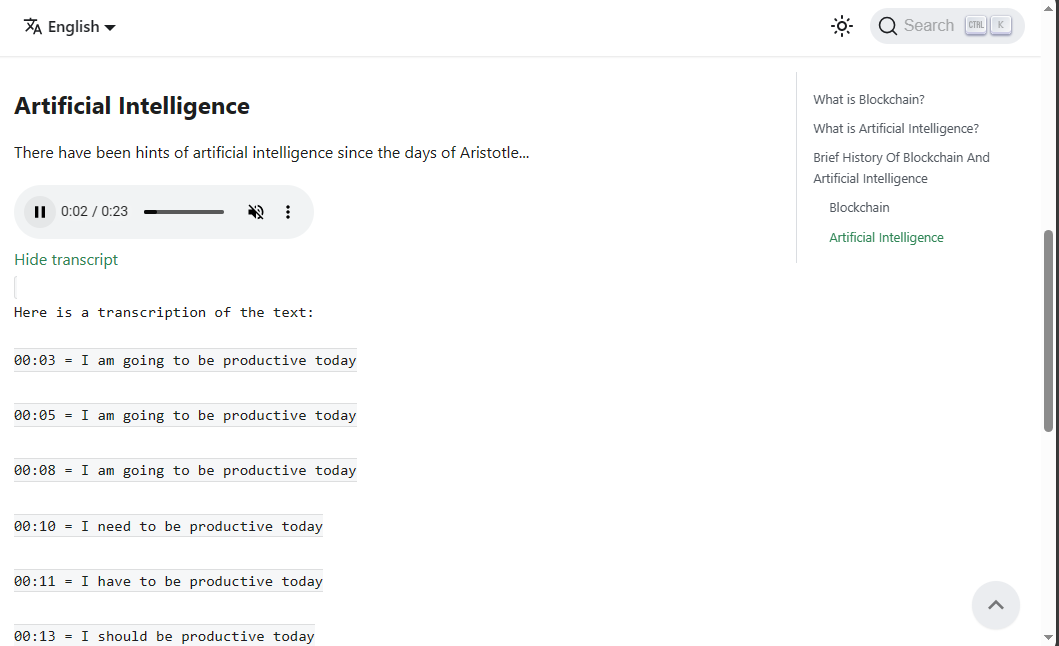Open audio player more options menu

coord(288,212)
